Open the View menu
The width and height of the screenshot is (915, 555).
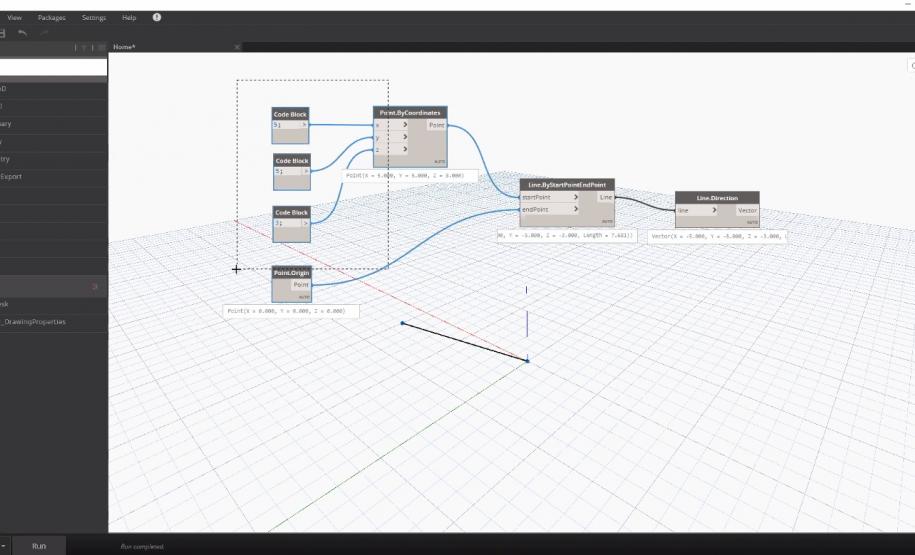pos(15,18)
